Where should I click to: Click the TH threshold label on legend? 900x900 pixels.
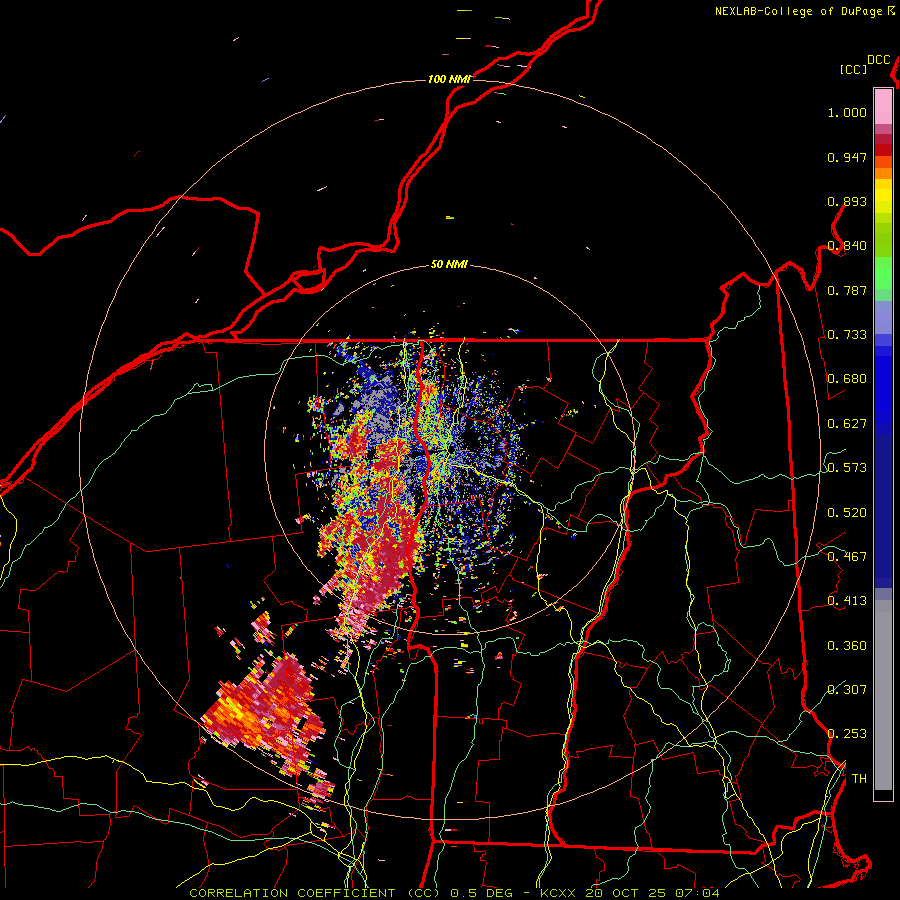859,779
